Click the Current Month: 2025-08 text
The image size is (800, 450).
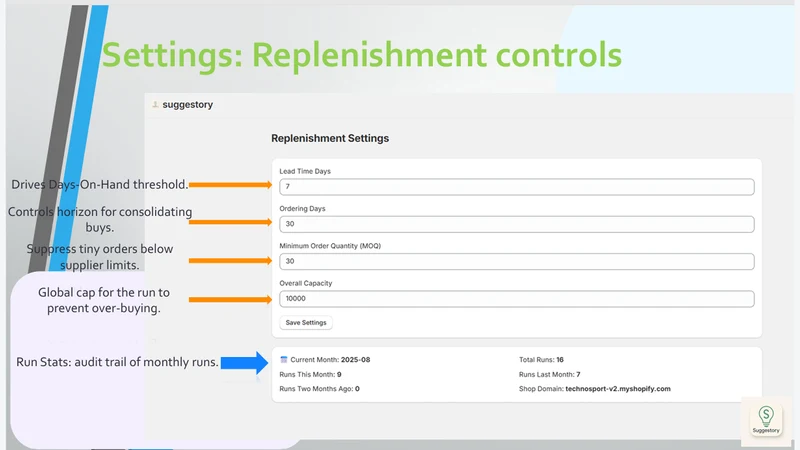tap(330, 360)
